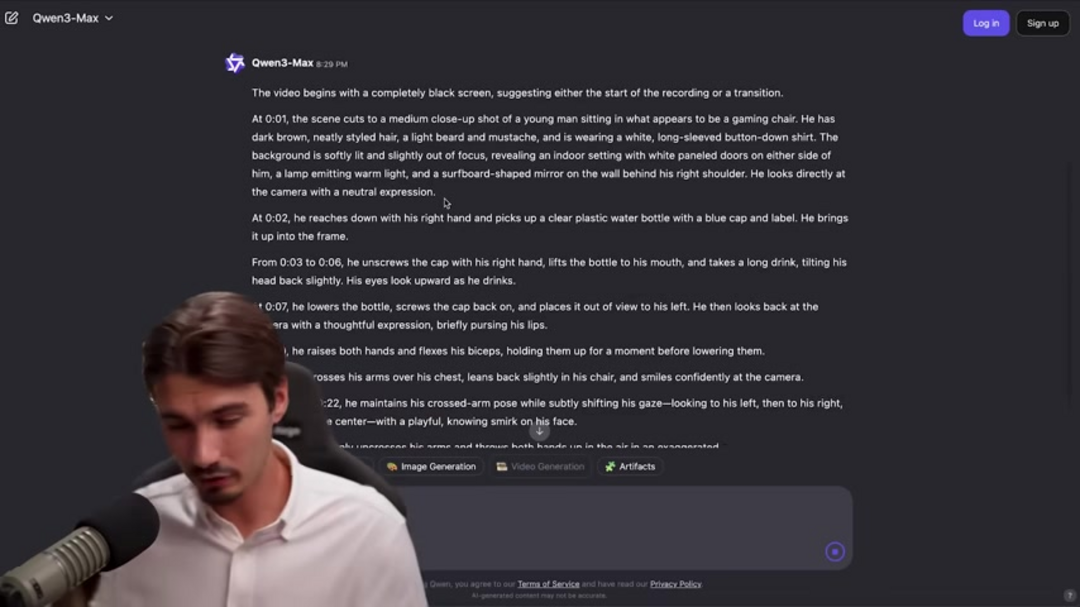
Task: Click the puzzle icon on Artifacts
Action: tap(610, 466)
